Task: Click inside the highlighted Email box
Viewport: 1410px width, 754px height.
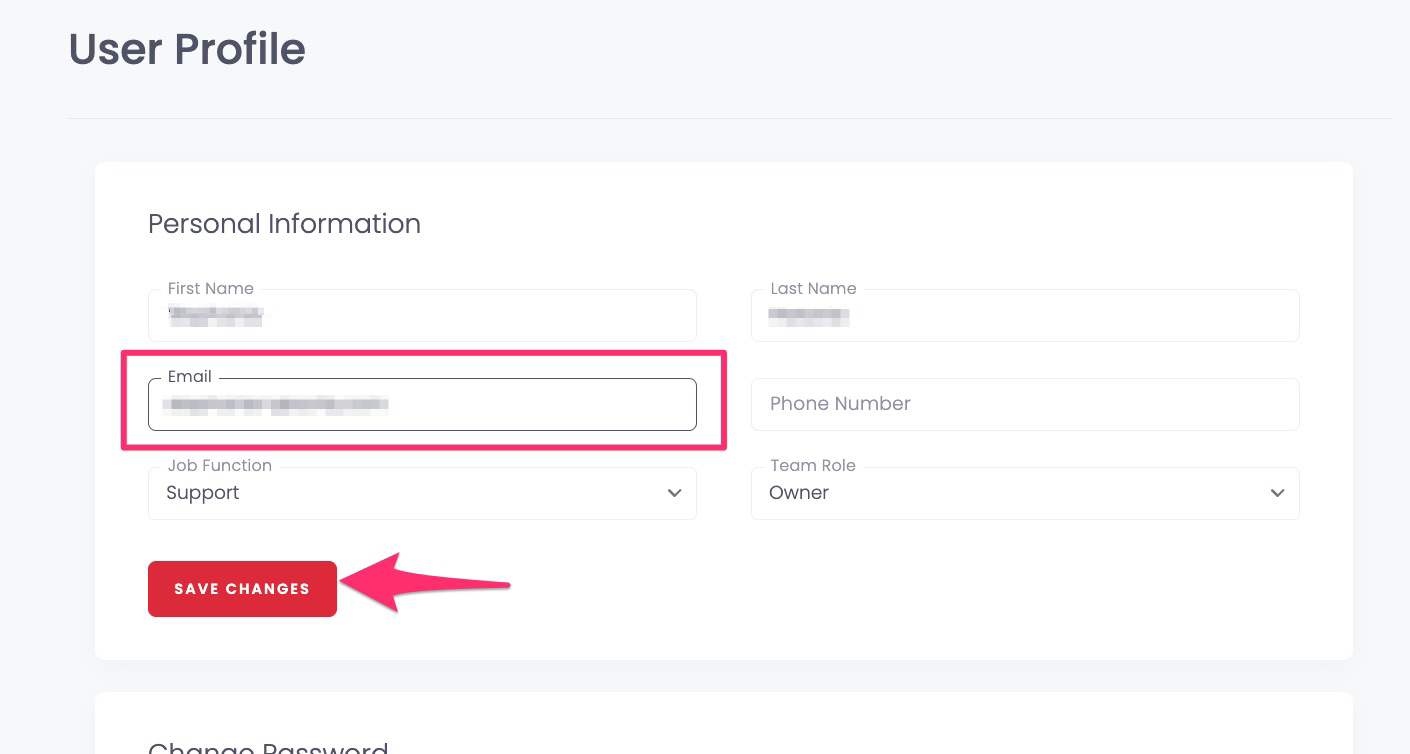Action: coord(422,404)
